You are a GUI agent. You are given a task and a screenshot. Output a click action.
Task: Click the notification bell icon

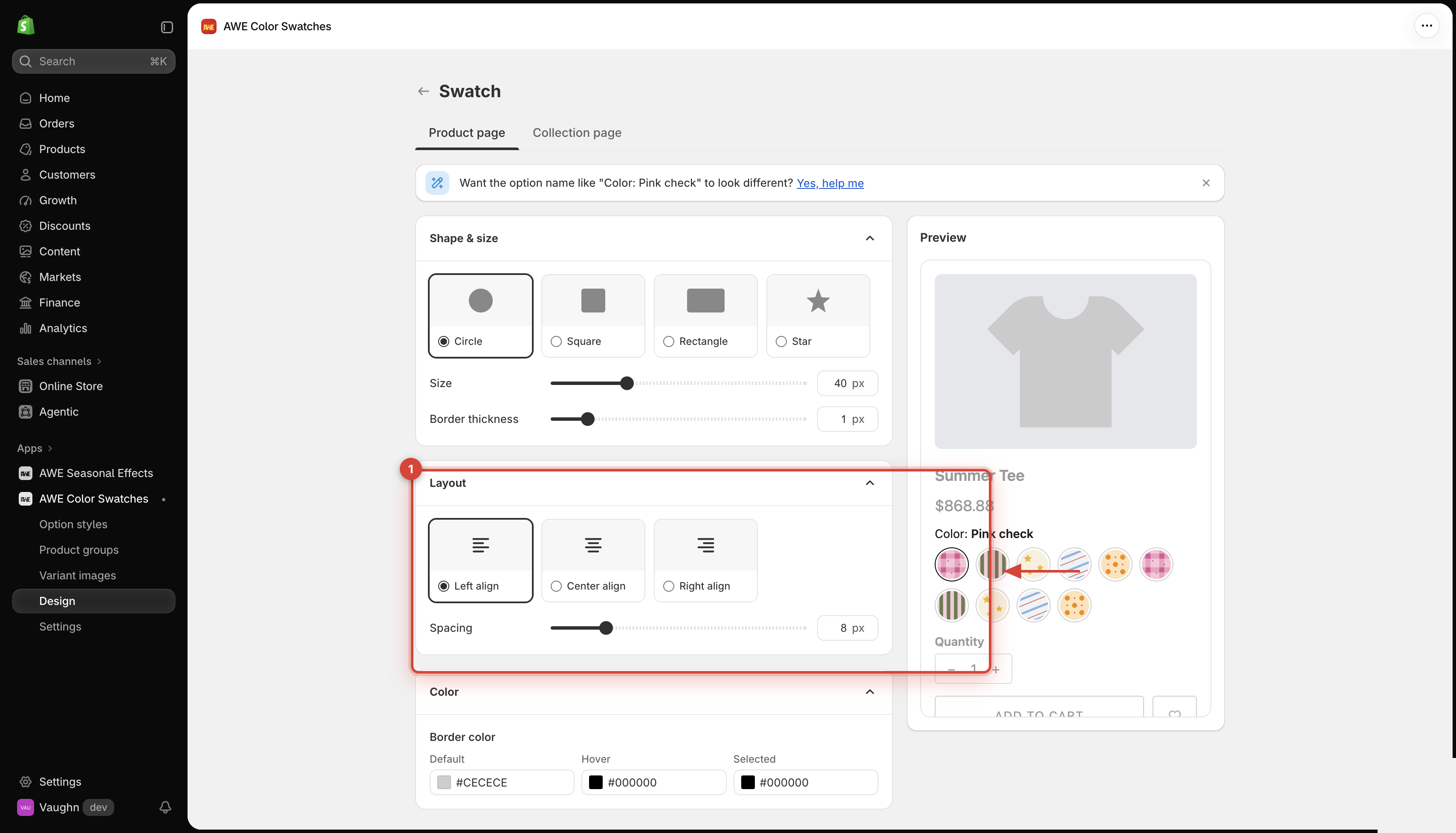pos(165,807)
